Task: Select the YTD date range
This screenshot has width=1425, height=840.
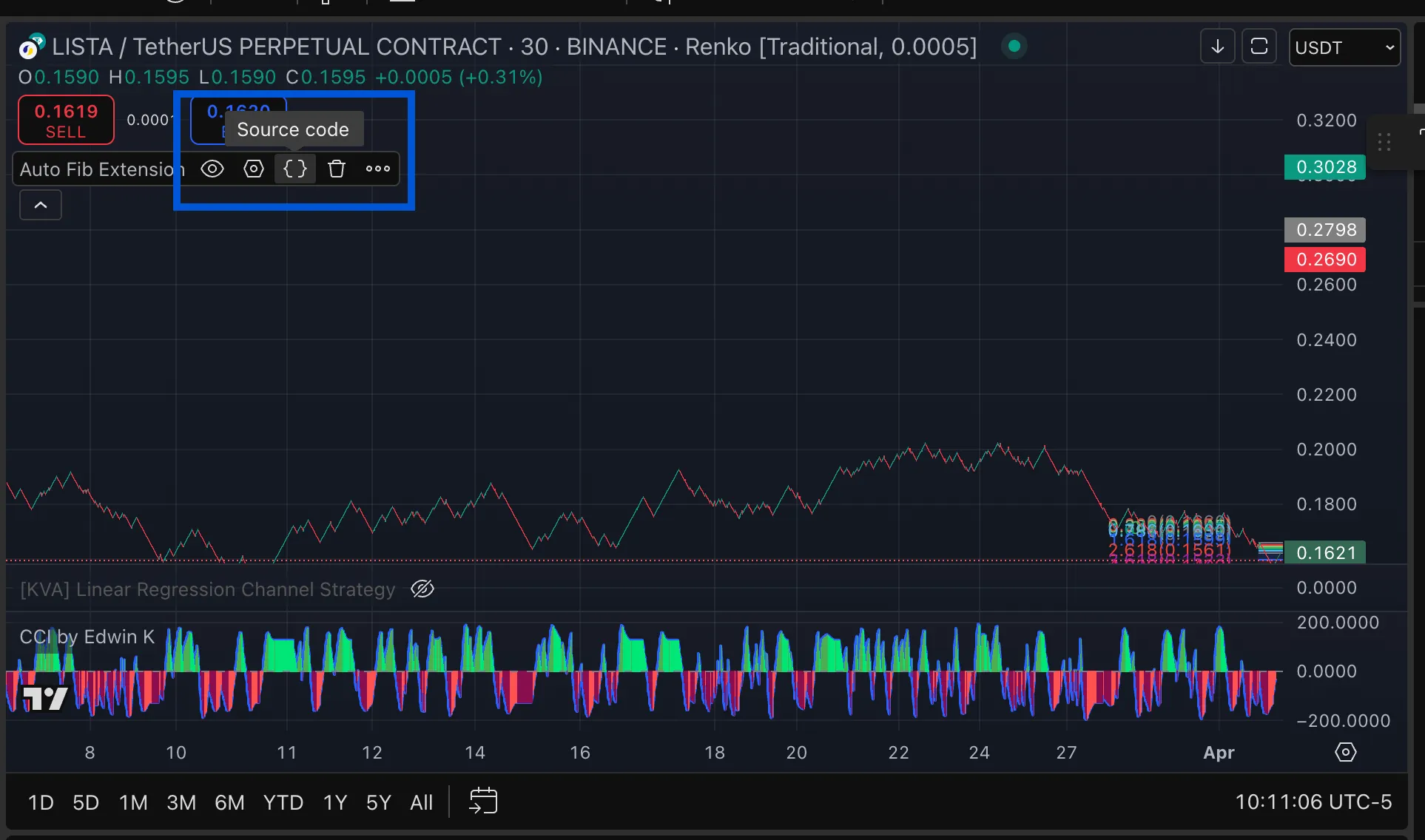Action: point(283,802)
